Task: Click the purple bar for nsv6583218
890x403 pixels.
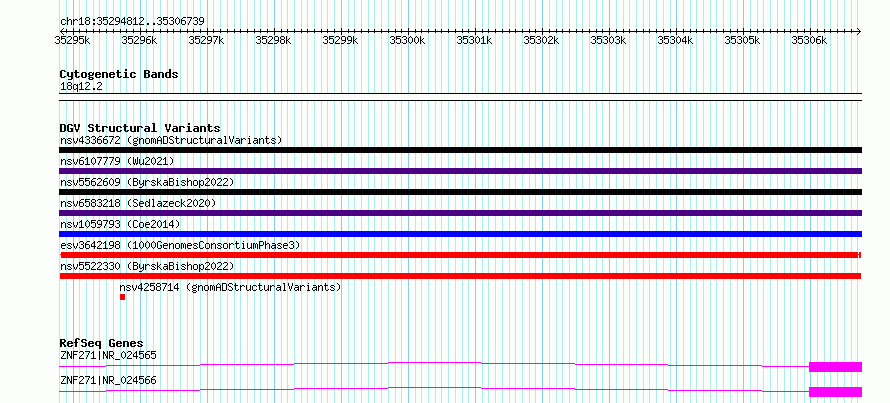Action: pos(460,213)
